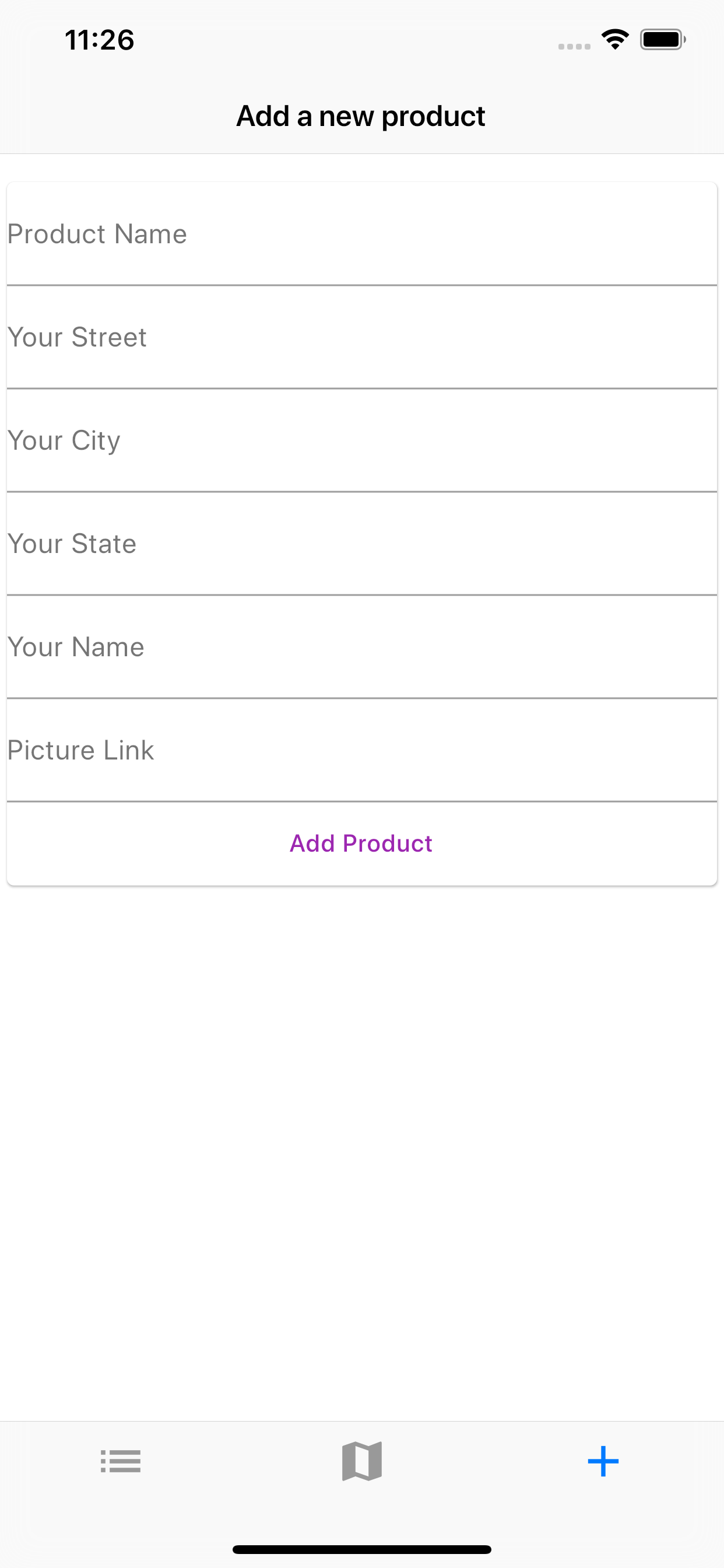
Task: Tap blank area beneath the form card
Action: (362, 1150)
